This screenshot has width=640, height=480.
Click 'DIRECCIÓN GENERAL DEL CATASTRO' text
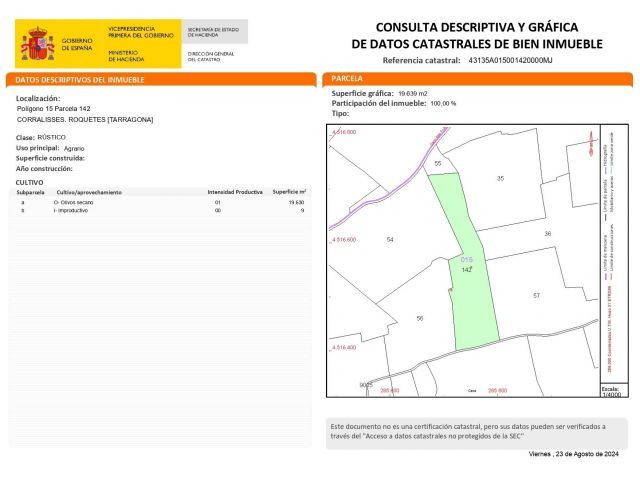point(211,56)
